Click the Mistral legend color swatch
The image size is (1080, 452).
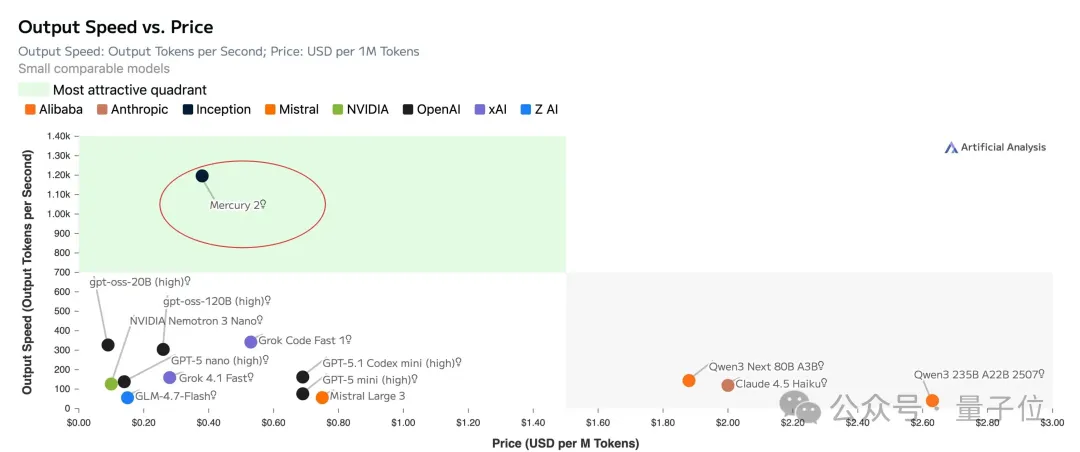[271, 109]
